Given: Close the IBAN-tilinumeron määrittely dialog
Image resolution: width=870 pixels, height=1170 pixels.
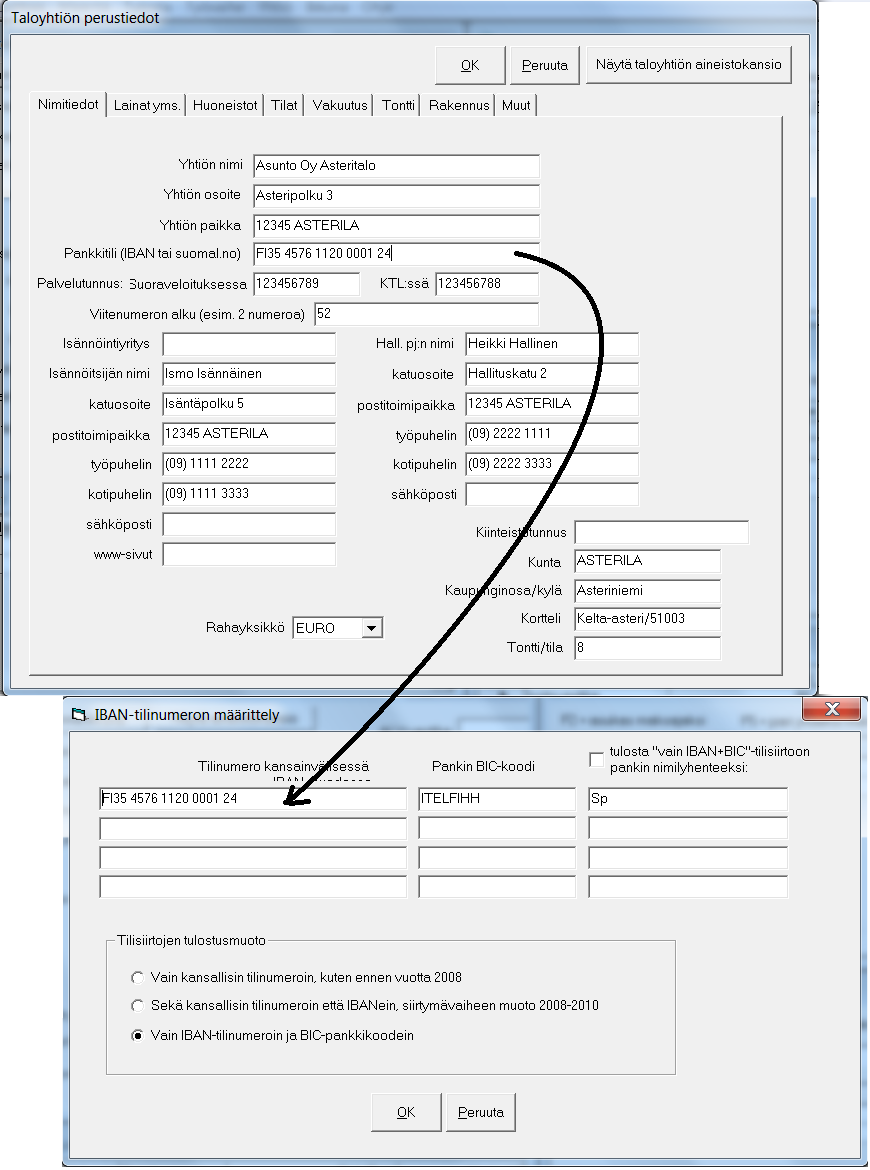Looking at the screenshot, I should coord(832,709).
